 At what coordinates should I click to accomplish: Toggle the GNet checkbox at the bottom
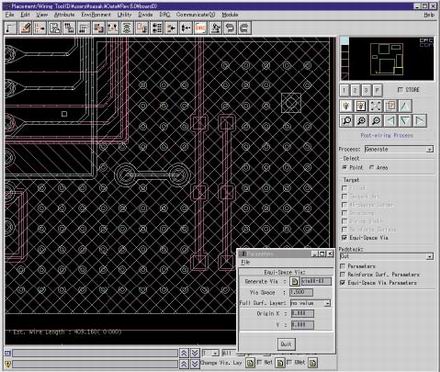coord(289,362)
